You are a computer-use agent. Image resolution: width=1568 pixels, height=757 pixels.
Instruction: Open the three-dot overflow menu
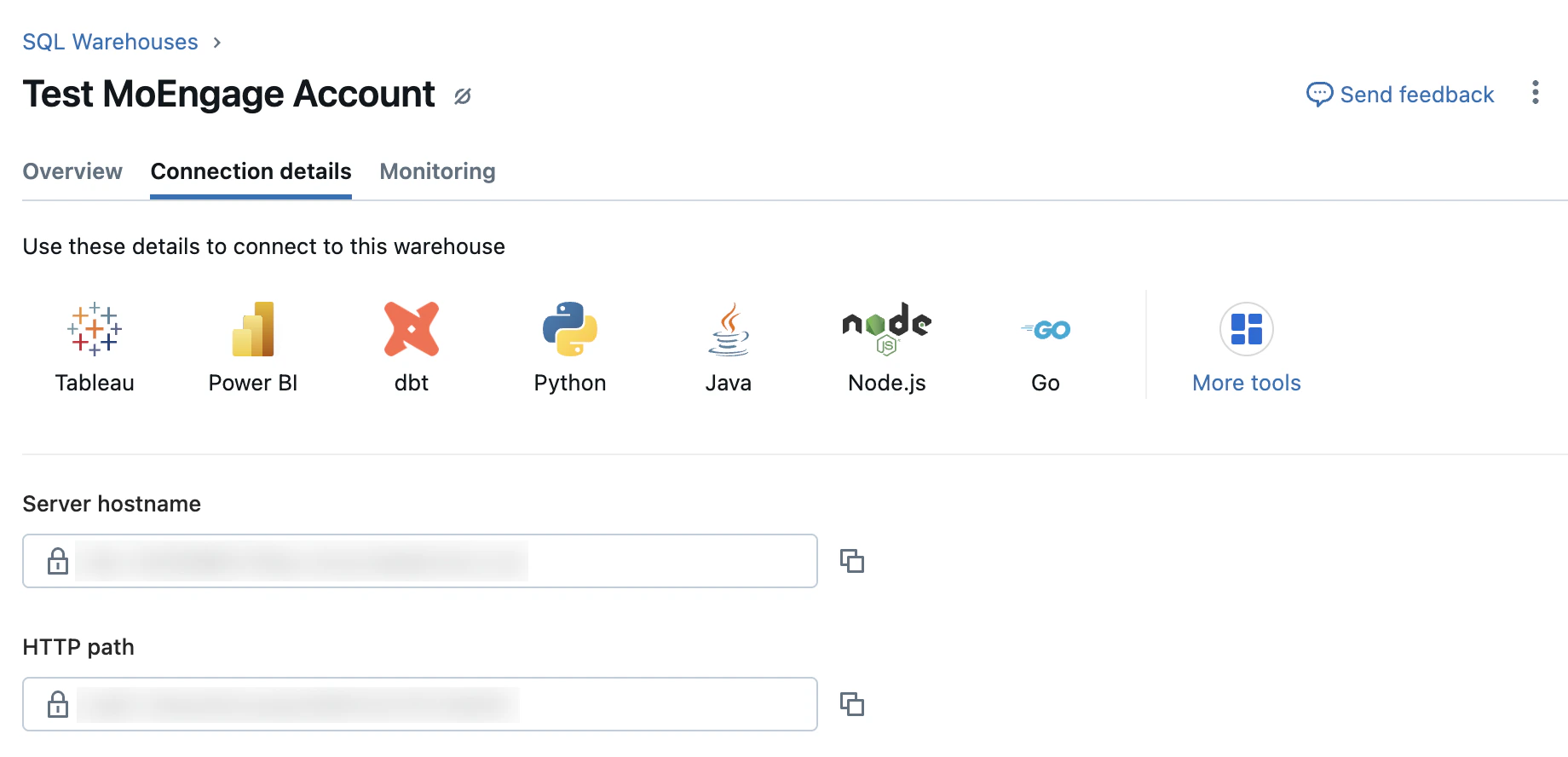1535,93
